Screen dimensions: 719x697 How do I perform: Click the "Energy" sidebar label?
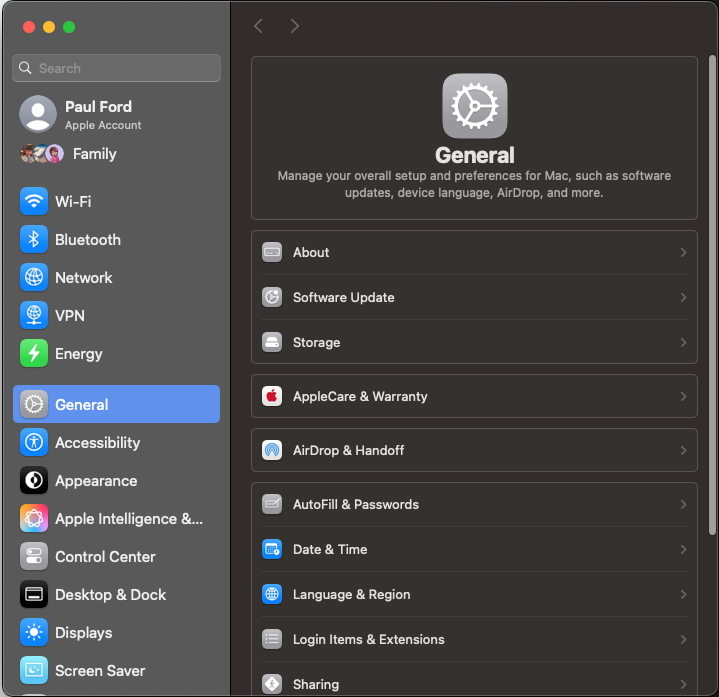[x=78, y=354]
